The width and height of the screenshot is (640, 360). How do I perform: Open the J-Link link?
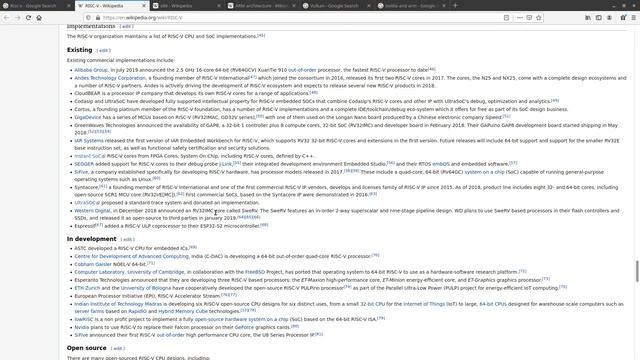pos(225,164)
